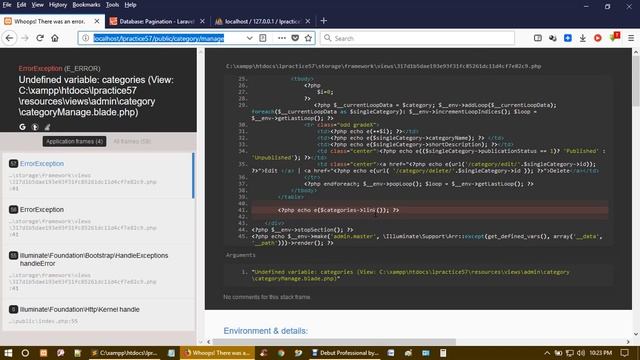Select the HandleExceptions handleError frame
The image size is (640, 360).
(x=98, y=271)
